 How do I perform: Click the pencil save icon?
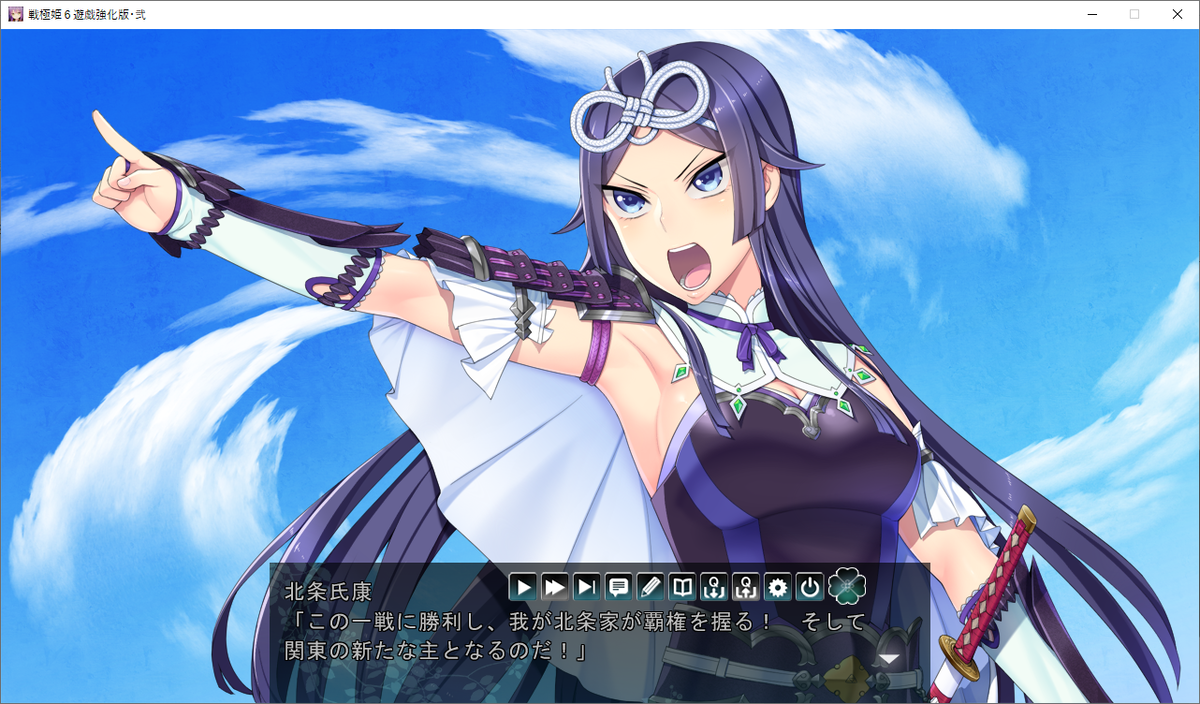650,586
